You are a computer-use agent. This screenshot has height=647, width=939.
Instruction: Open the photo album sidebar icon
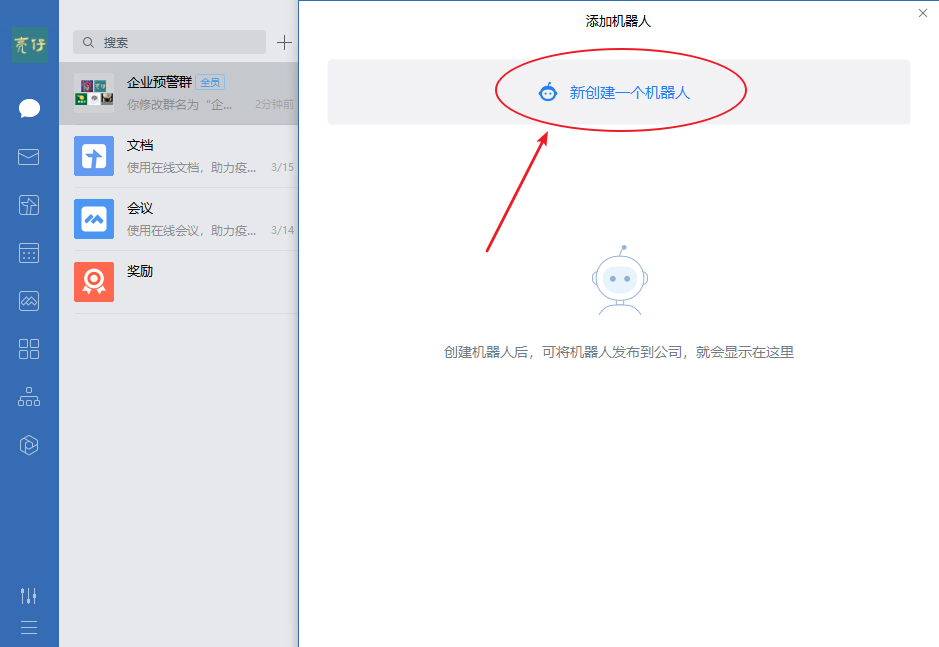click(29, 301)
